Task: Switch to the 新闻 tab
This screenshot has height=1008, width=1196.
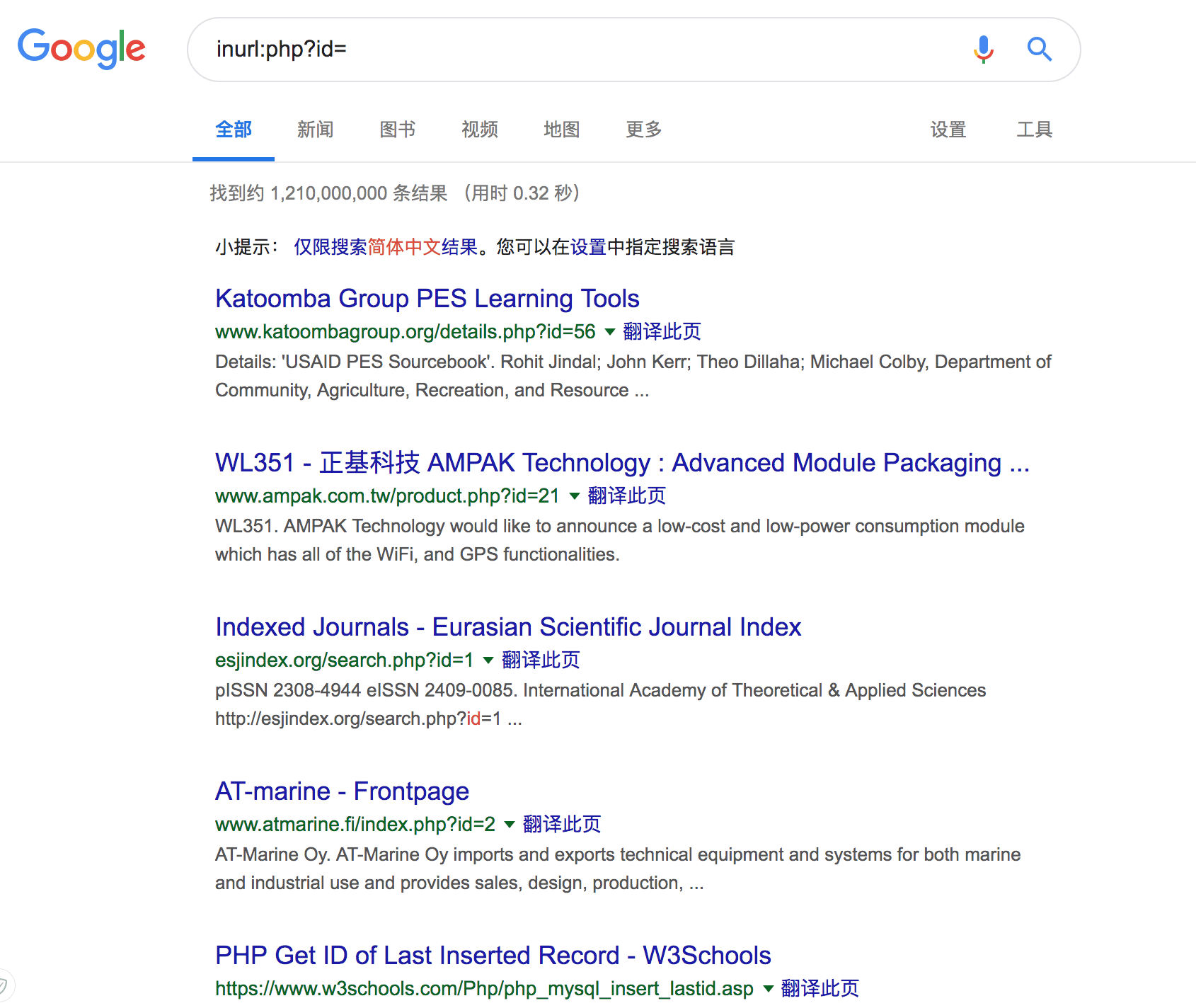Action: pyautogui.click(x=315, y=130)
